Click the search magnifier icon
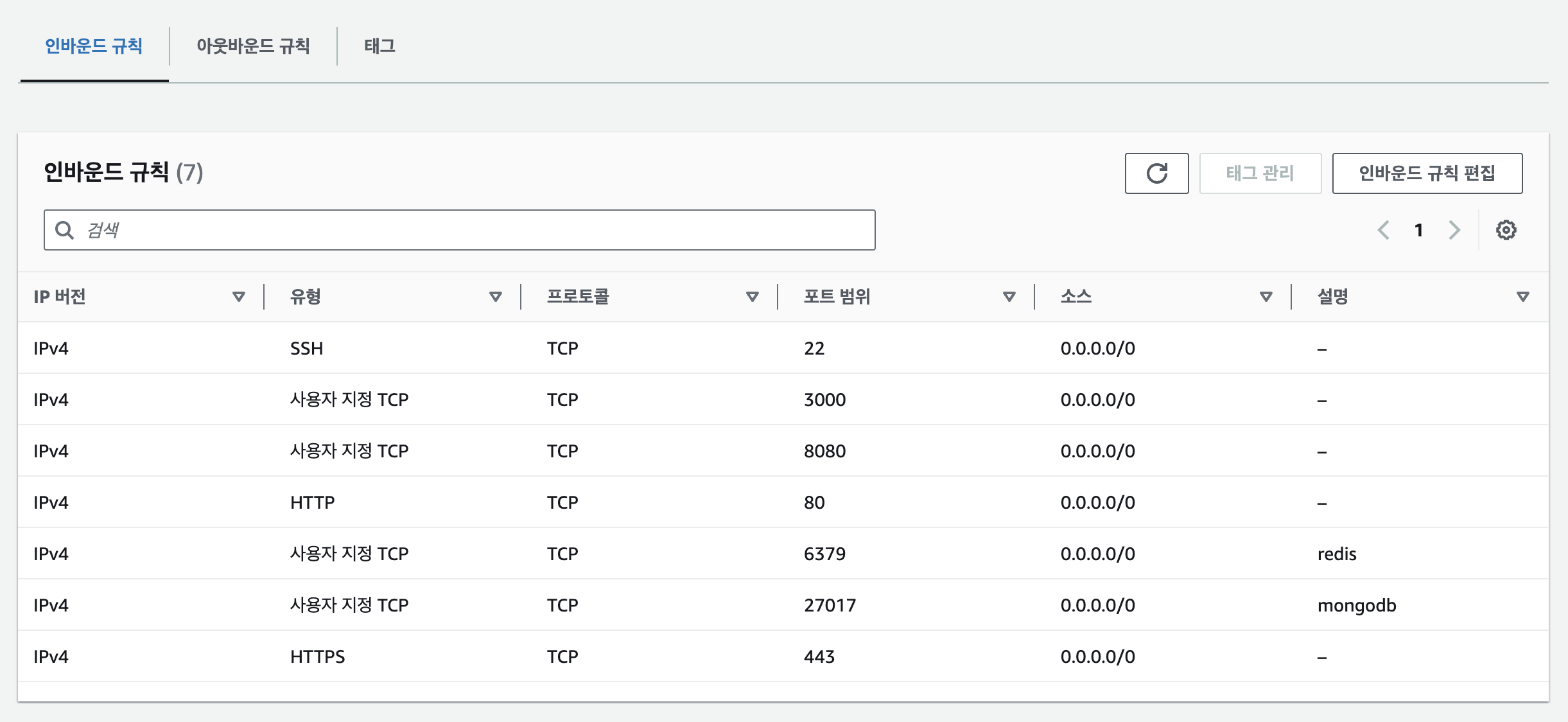 [x=64, y=230]
